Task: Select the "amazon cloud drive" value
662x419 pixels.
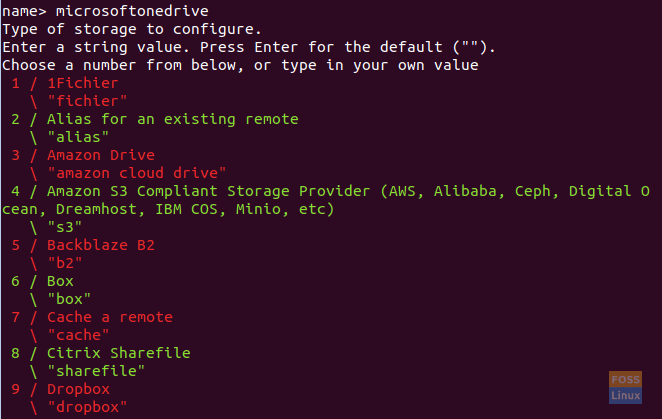Action: [x=136, y=173]
